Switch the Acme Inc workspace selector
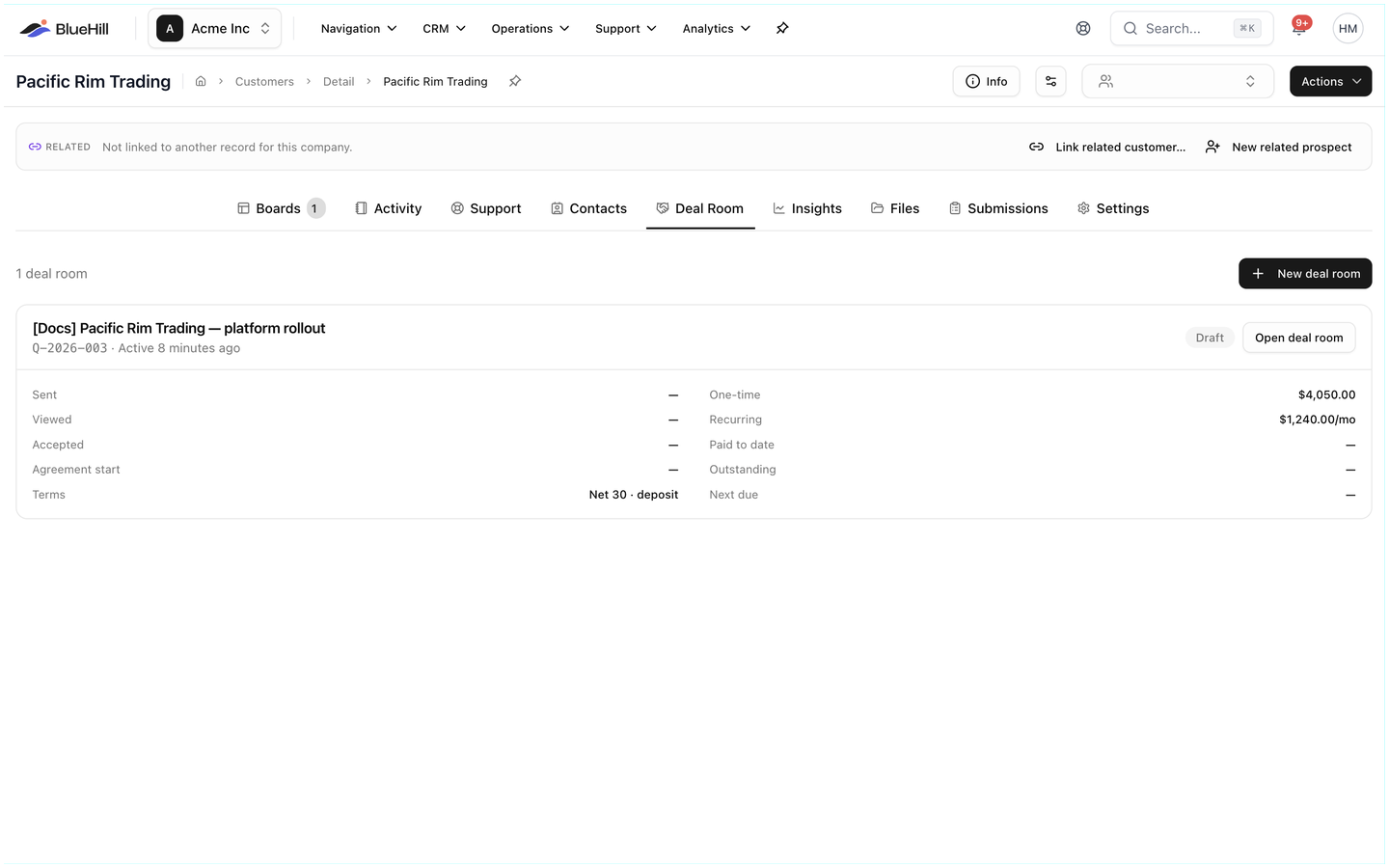The width and height of the screenshot is (1389, 868). click(x=214, y=29)
